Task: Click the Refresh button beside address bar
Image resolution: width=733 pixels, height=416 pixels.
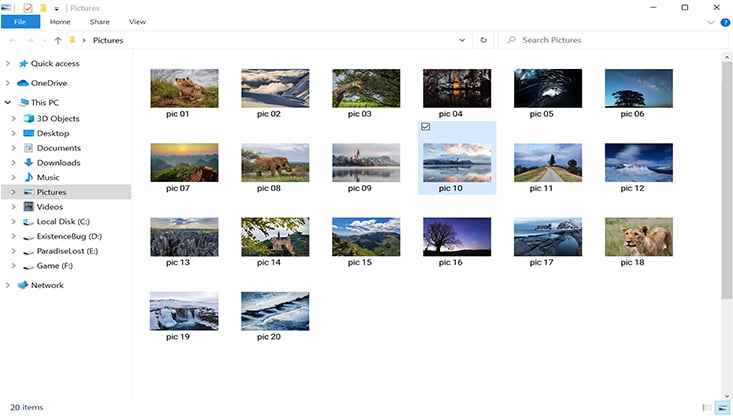Action: 483,40
